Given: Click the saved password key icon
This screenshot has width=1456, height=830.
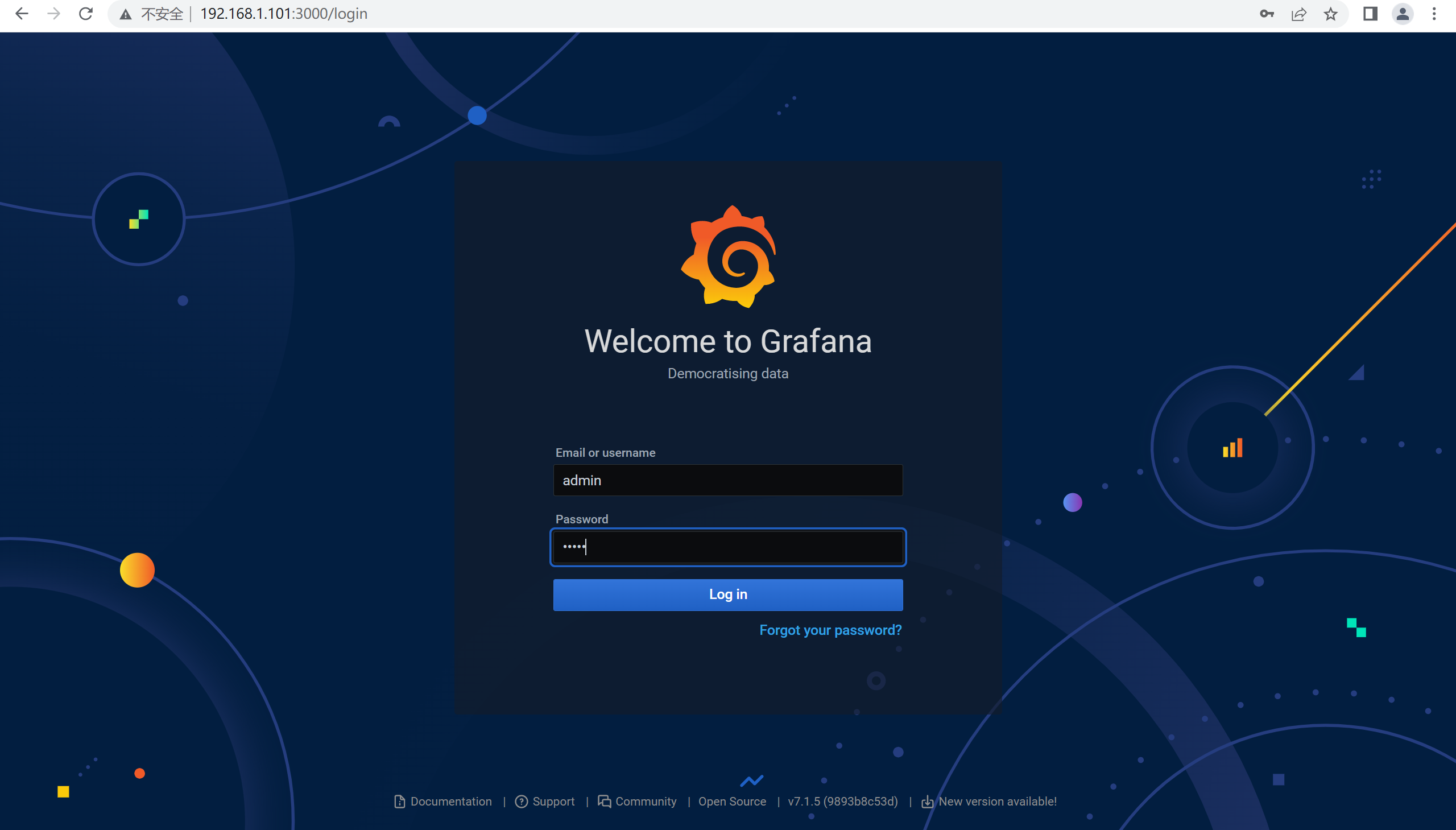Looking at the screenshot, I should pyautogui.click(x=1266, y=14).
